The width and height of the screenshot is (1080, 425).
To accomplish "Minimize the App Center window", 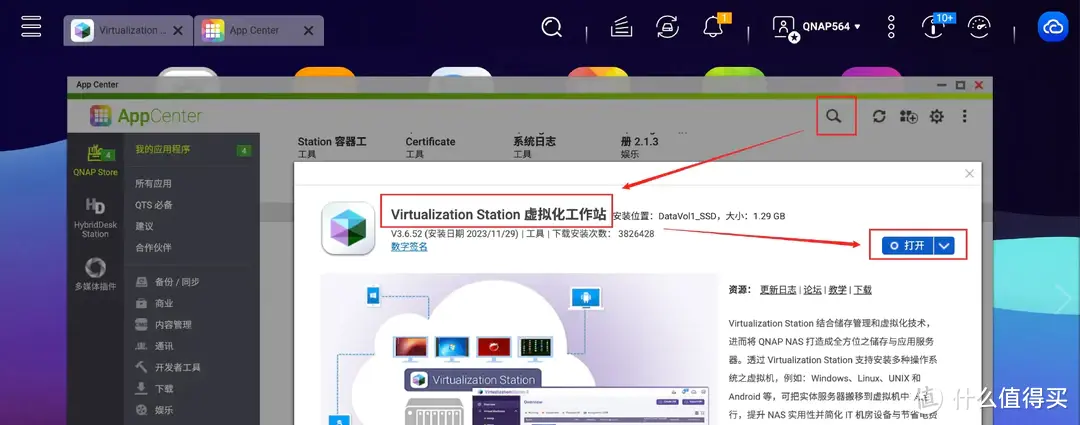I will (x=942, y=85).
